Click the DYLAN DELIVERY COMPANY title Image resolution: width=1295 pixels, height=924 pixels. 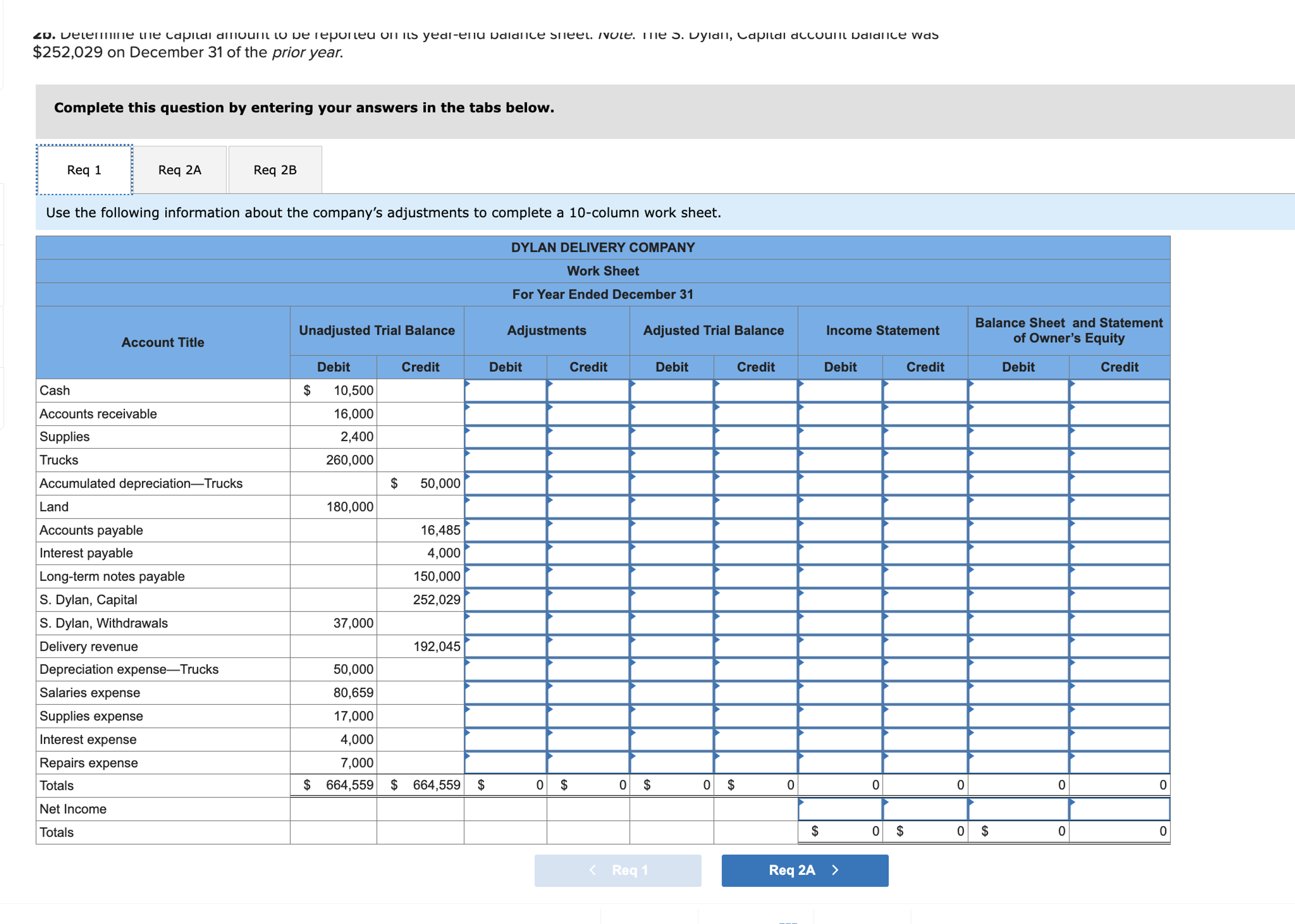pos(603,248)
